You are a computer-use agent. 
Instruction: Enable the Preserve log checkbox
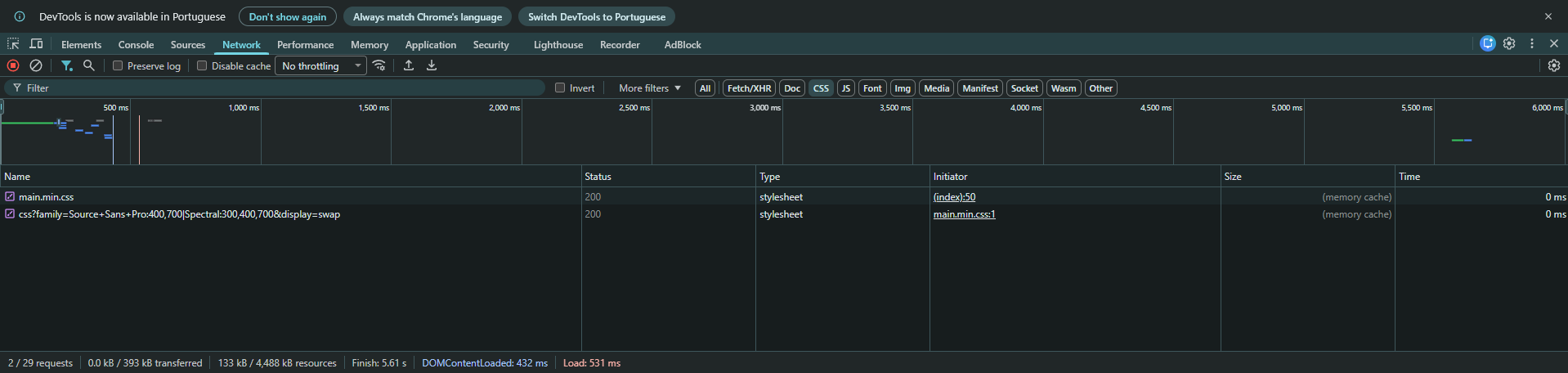(x=118, y=65)
